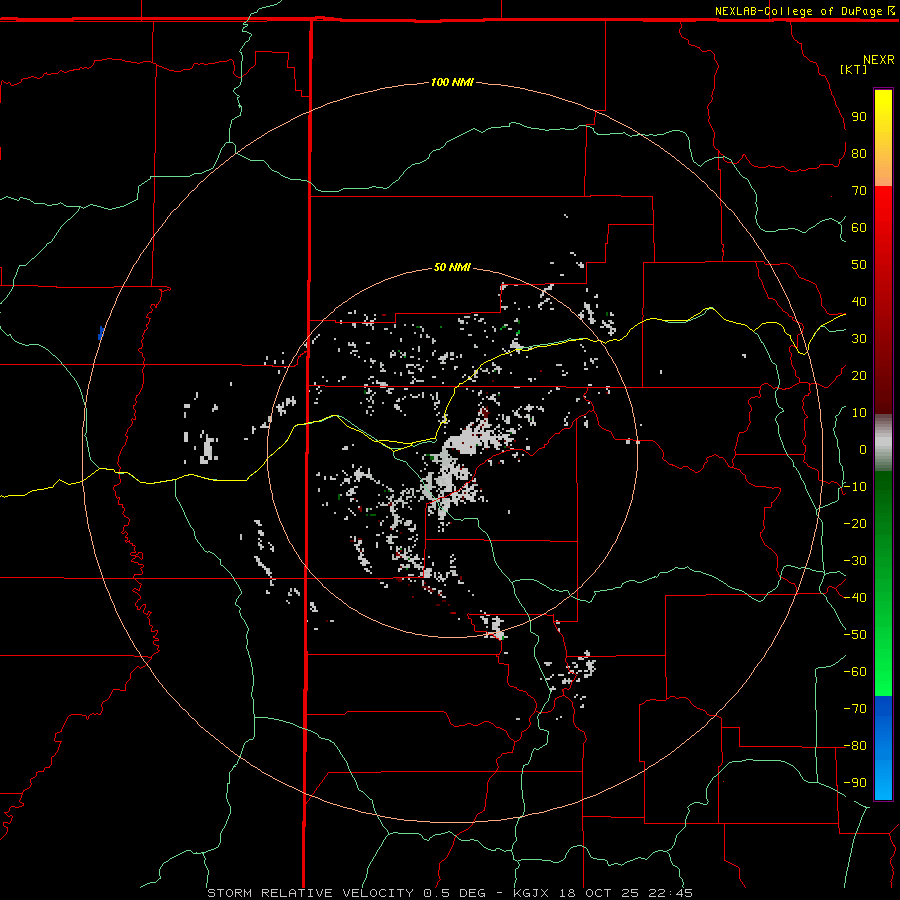Image resolution: width=900 pixels, height=900 pixels.
Task: Click the 90 knot value on color scale
Action: (859, 117)
